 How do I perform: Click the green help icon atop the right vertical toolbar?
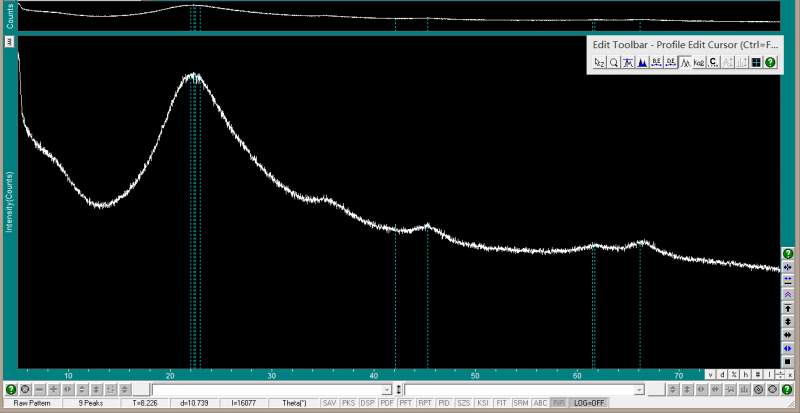tap(788, 254)
